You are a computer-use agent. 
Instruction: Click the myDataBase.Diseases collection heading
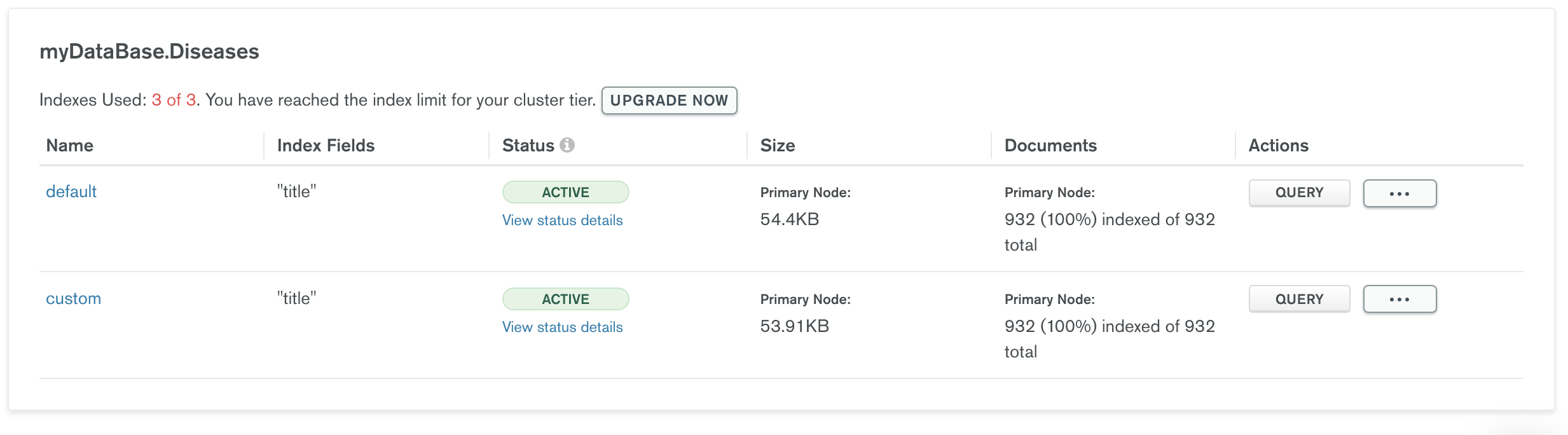click(x=149, y=52)
